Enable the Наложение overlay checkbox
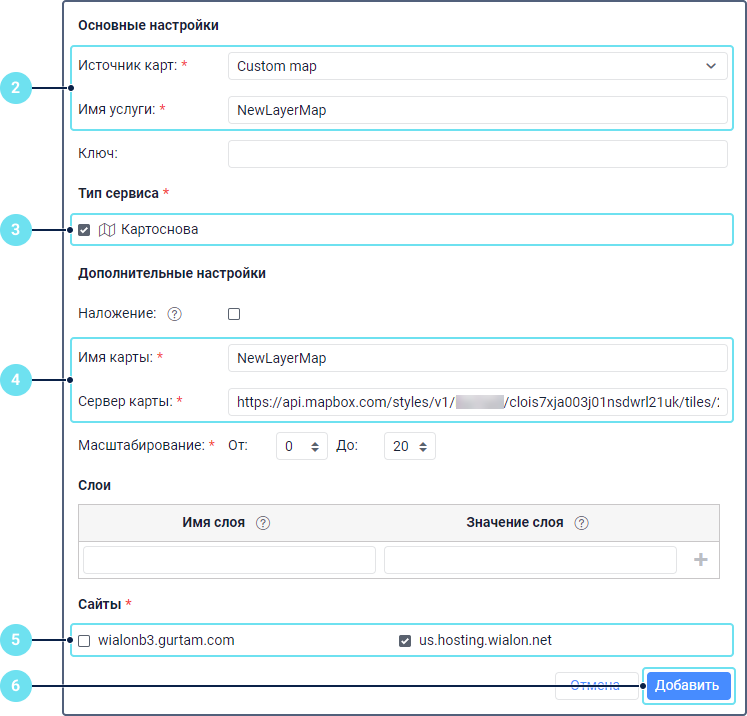 (234, 314)
